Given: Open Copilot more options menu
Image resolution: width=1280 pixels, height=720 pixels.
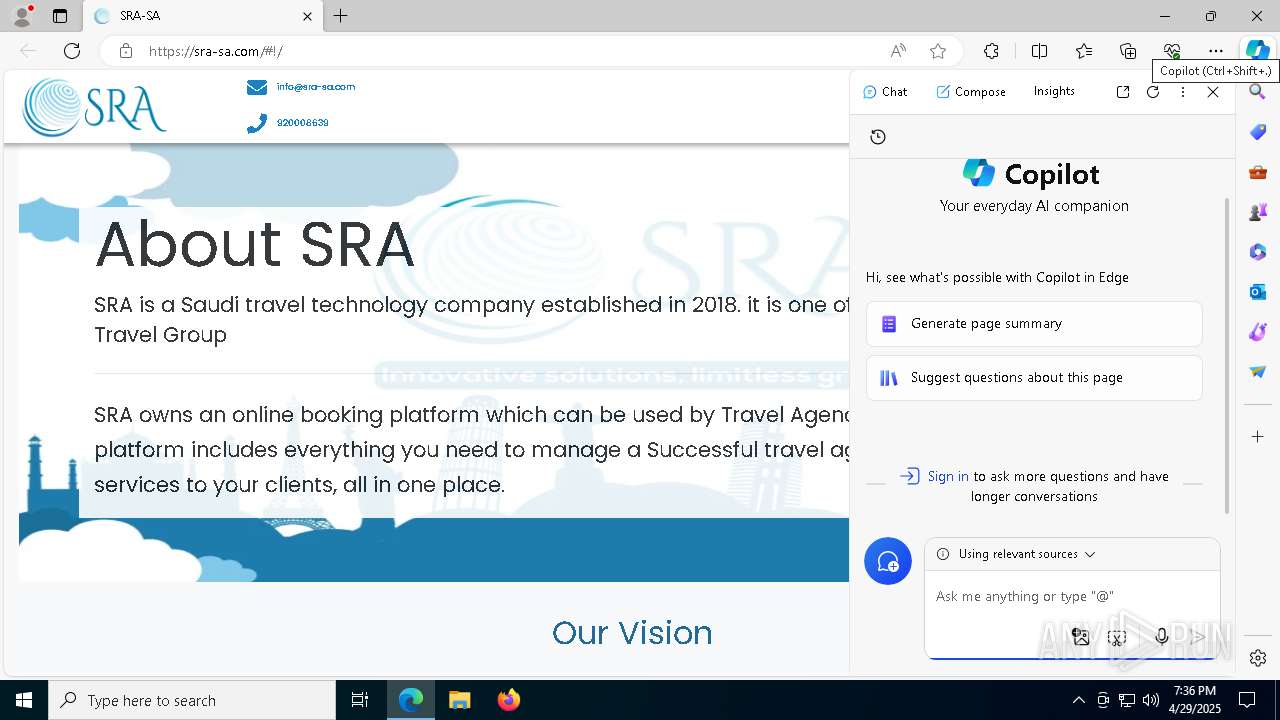Looking at the screenshot, I should point(1183,92).
